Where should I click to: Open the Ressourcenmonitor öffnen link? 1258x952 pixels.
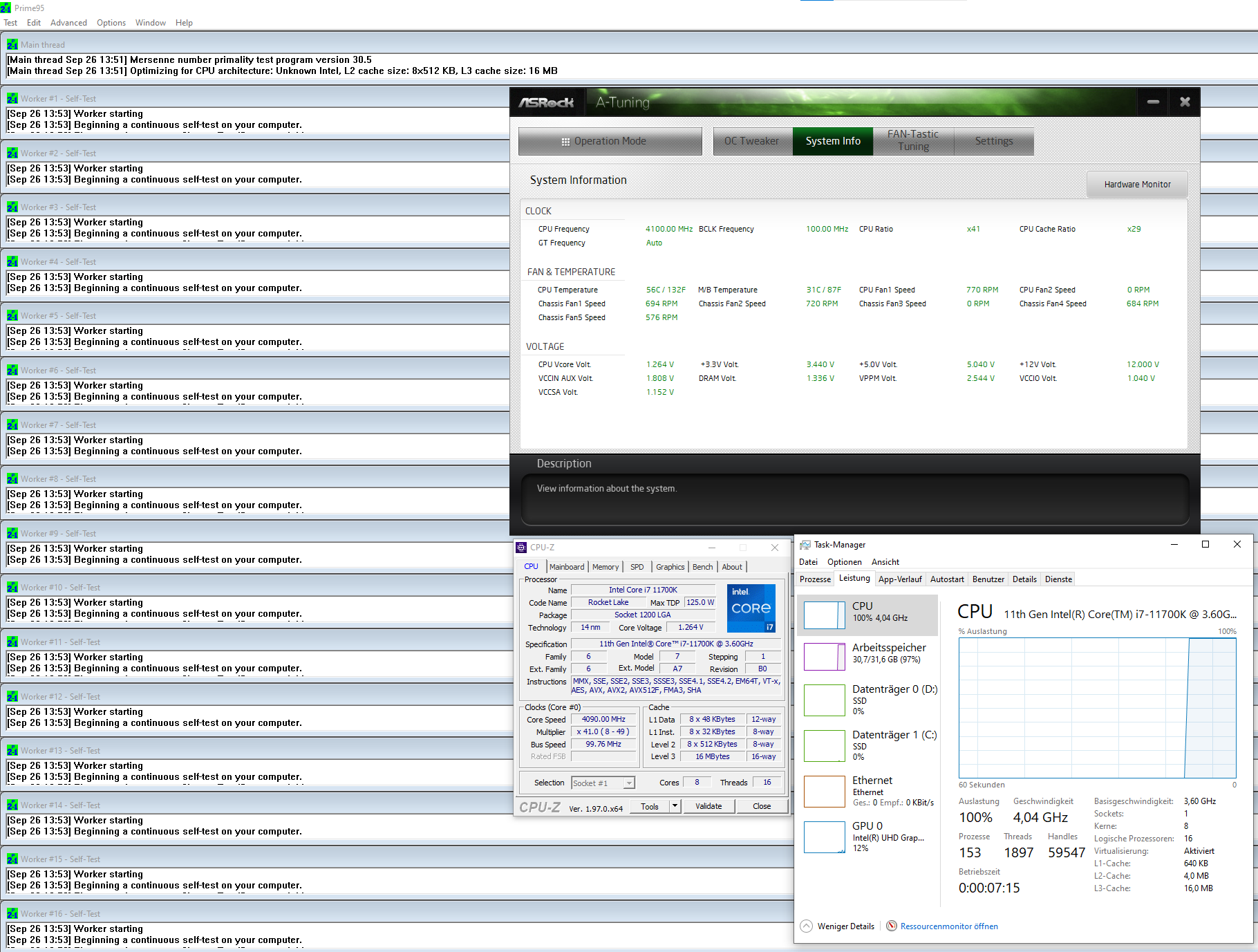949,926
